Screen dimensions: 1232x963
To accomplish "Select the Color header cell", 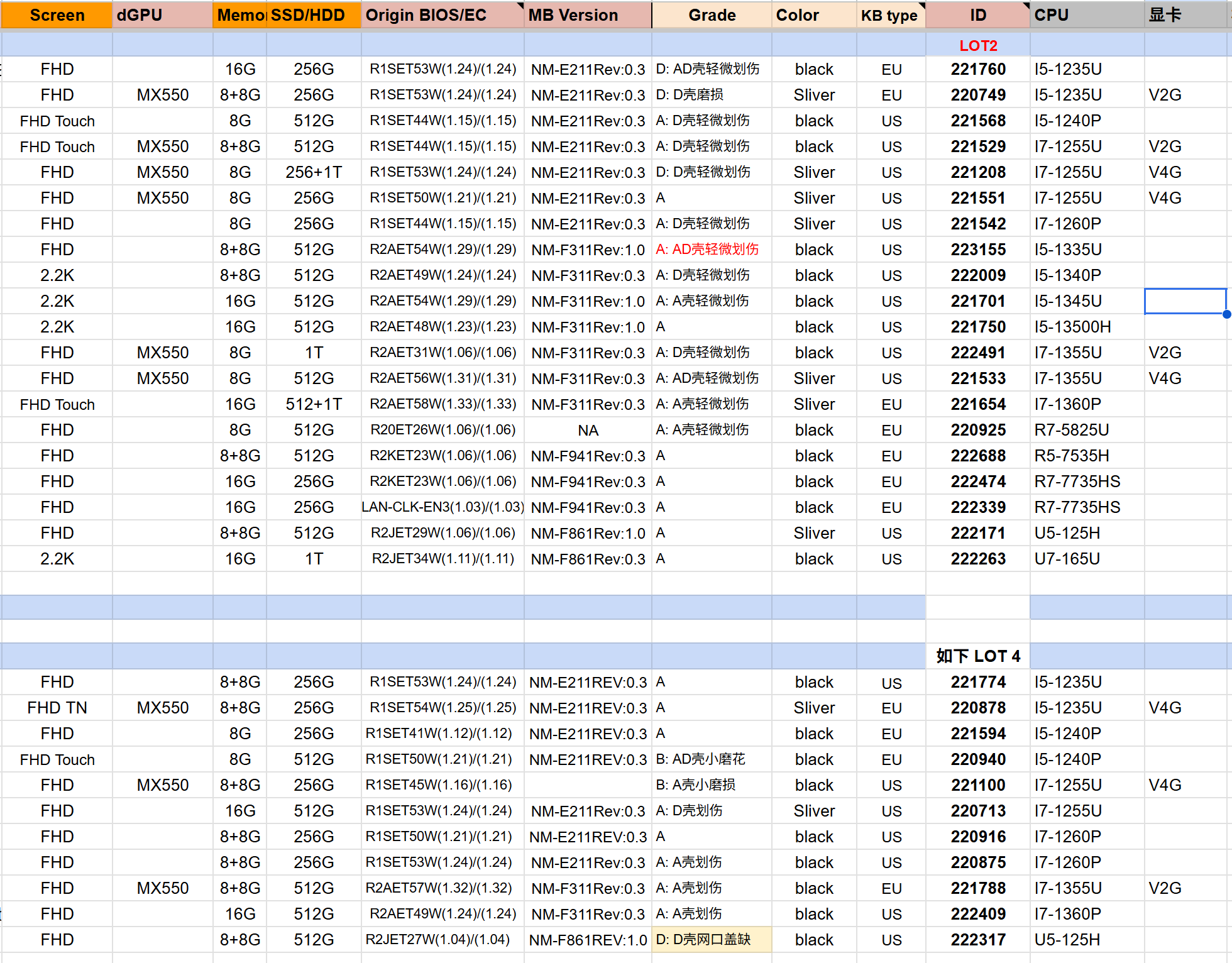I will pos(814,15).
